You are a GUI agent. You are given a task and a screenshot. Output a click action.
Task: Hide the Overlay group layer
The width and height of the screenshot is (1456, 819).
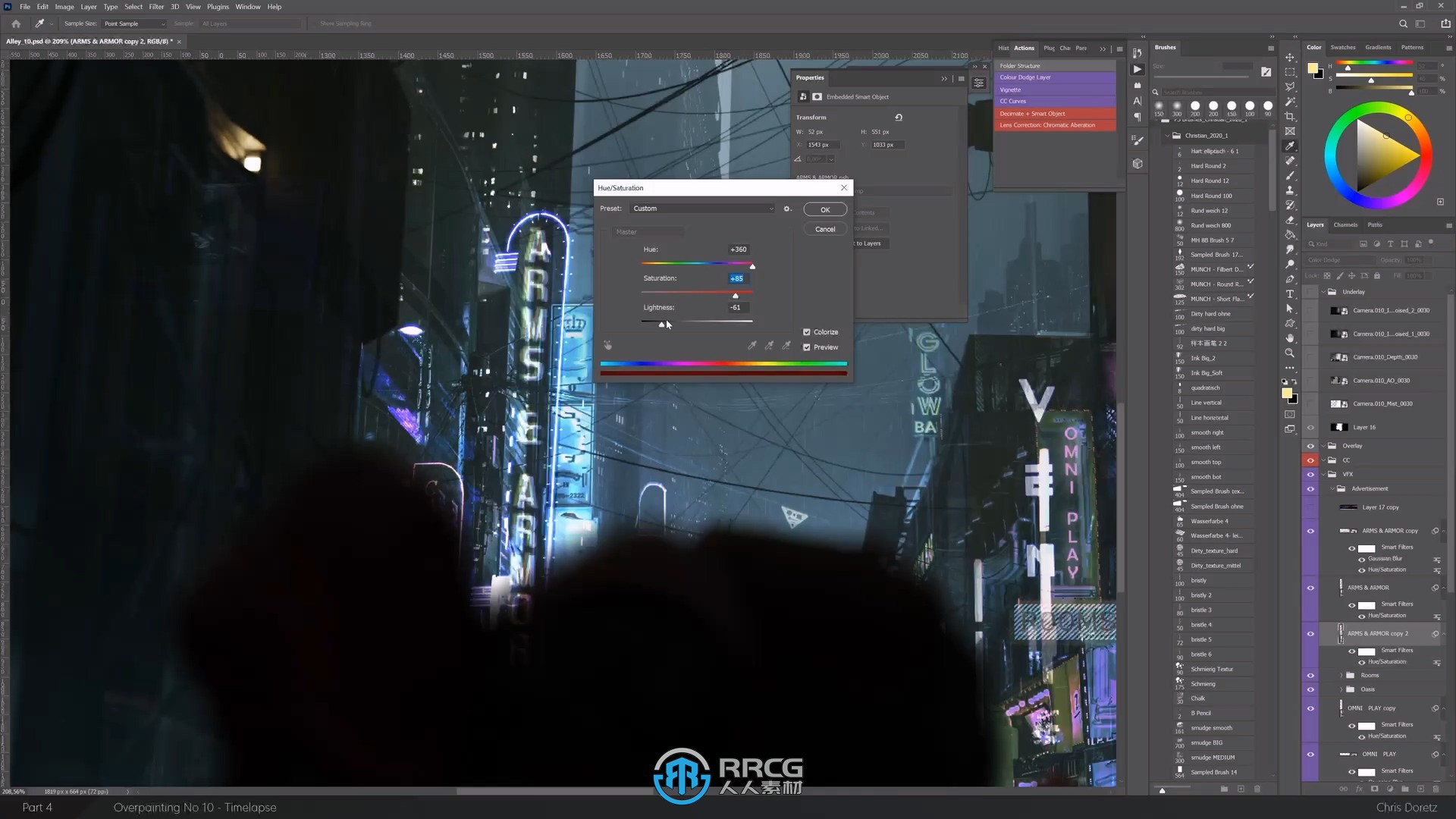[x=1310, y=446]
